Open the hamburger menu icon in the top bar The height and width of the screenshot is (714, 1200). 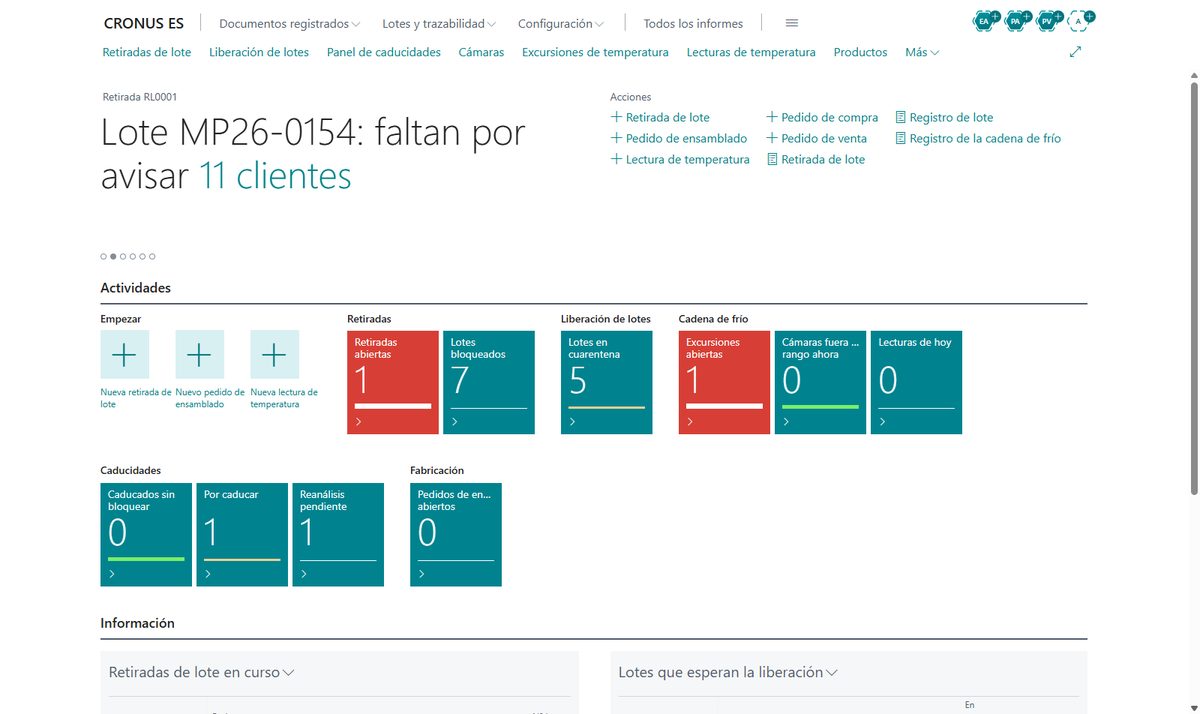(792, 23)
